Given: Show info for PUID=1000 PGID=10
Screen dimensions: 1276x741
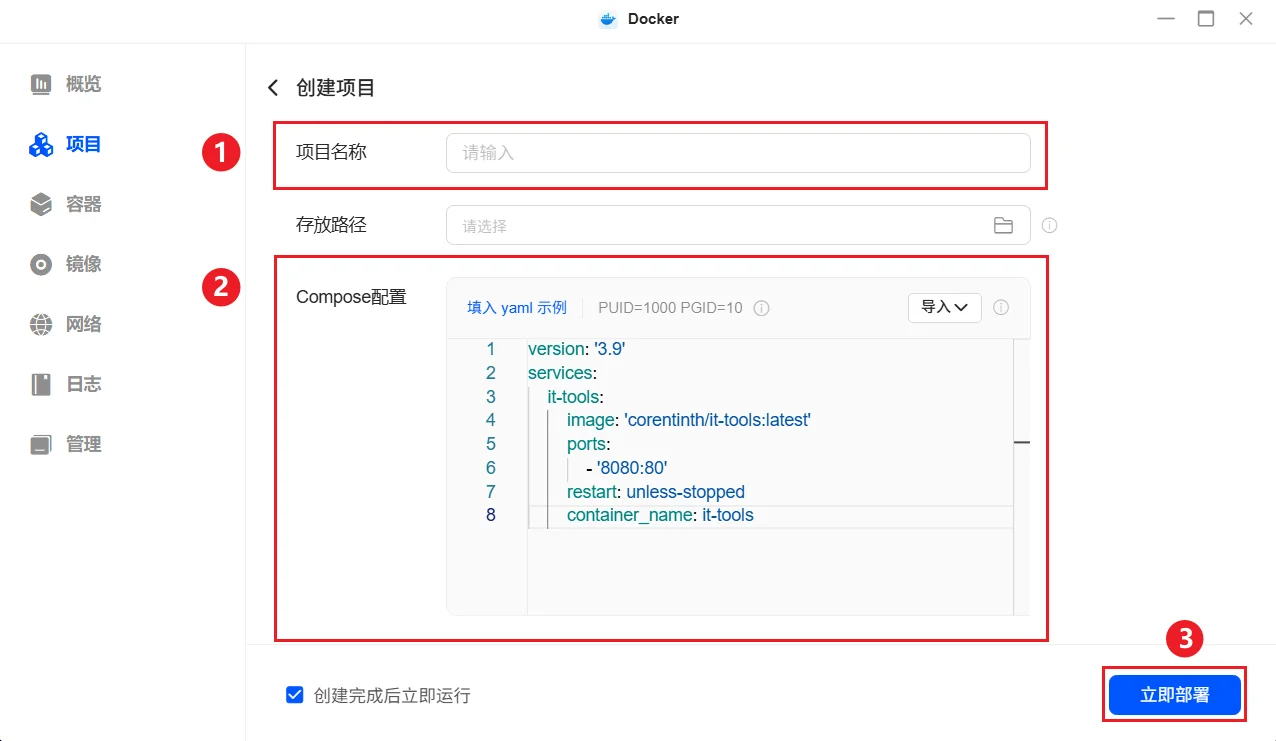Looking at the screenshot, I should click(761, 308).
